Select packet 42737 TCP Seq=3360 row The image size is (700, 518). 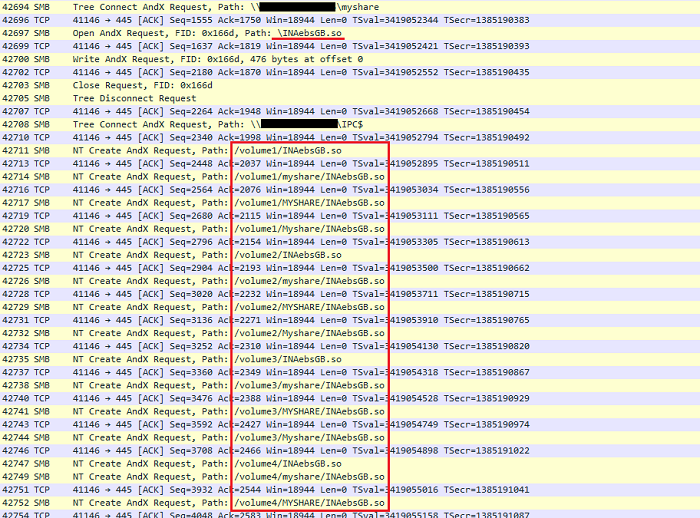click(x=350, y=372)
